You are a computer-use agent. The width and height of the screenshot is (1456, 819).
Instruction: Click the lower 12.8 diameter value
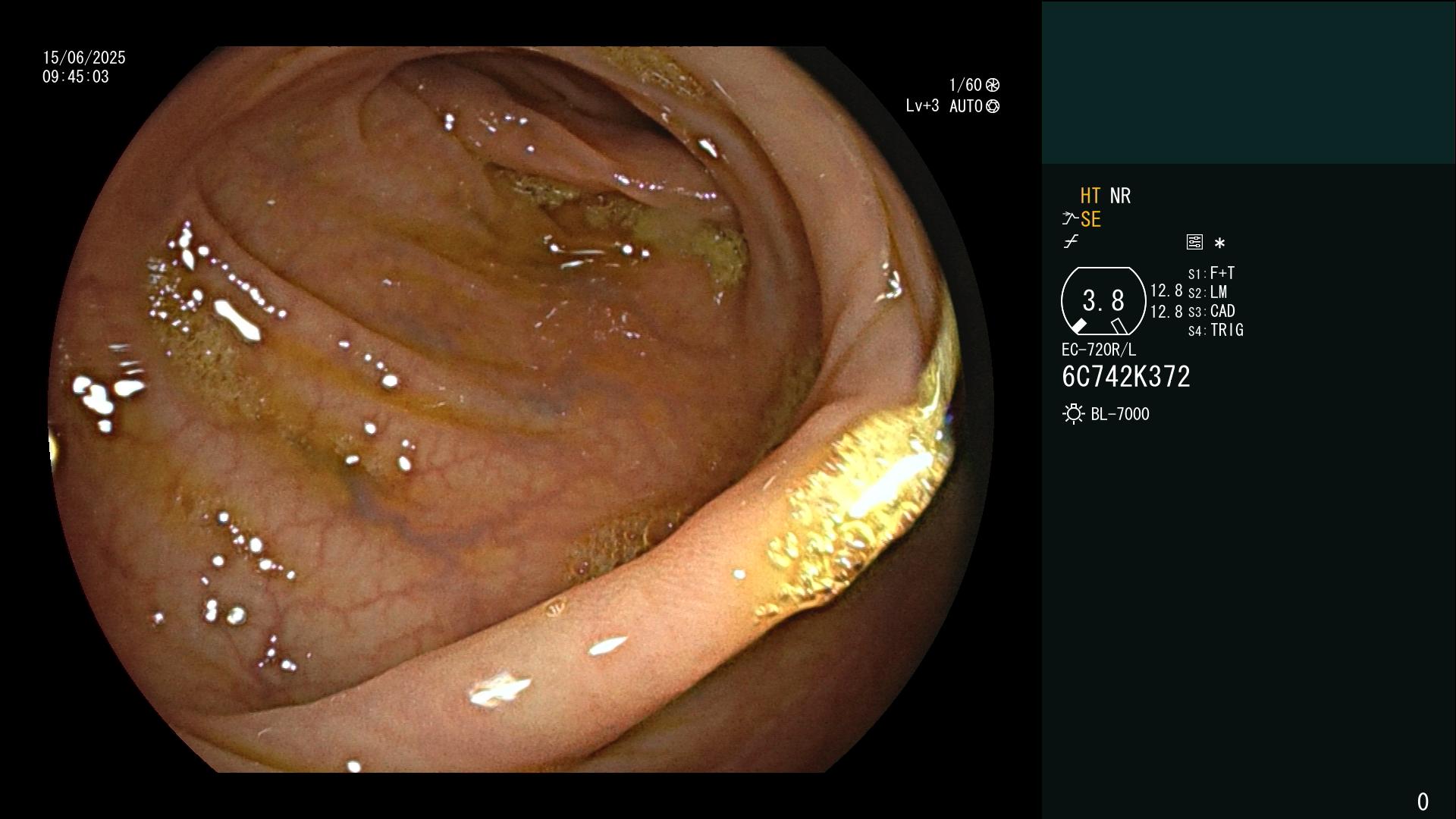point(1166,311)
